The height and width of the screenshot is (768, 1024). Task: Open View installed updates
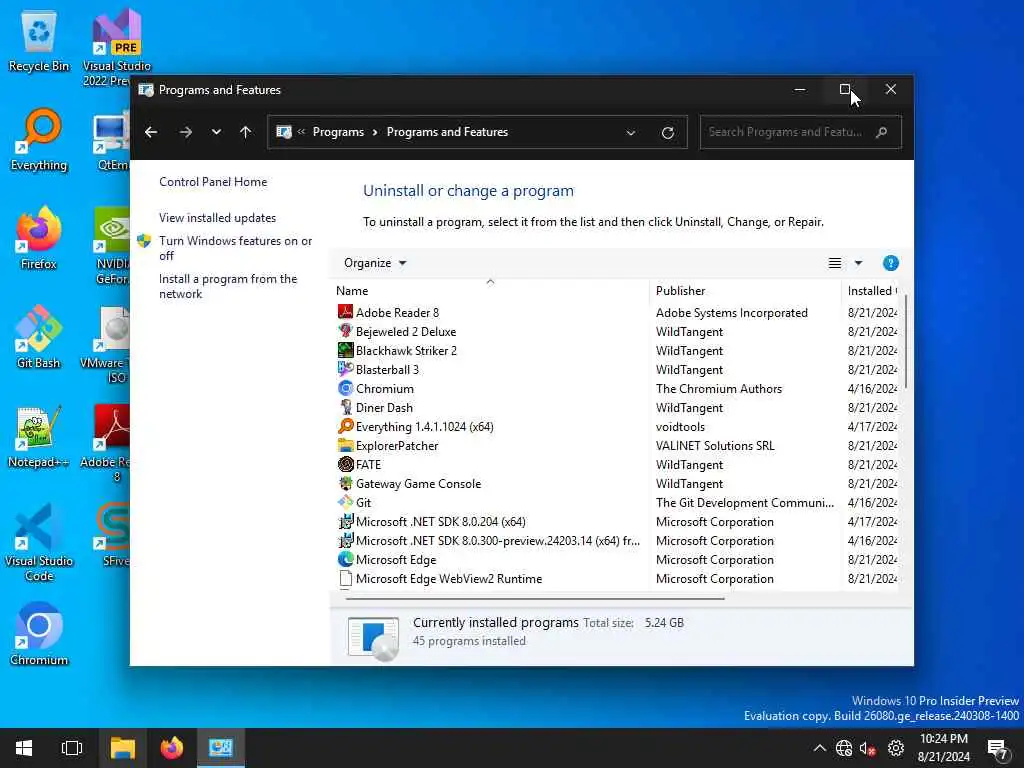217,217
